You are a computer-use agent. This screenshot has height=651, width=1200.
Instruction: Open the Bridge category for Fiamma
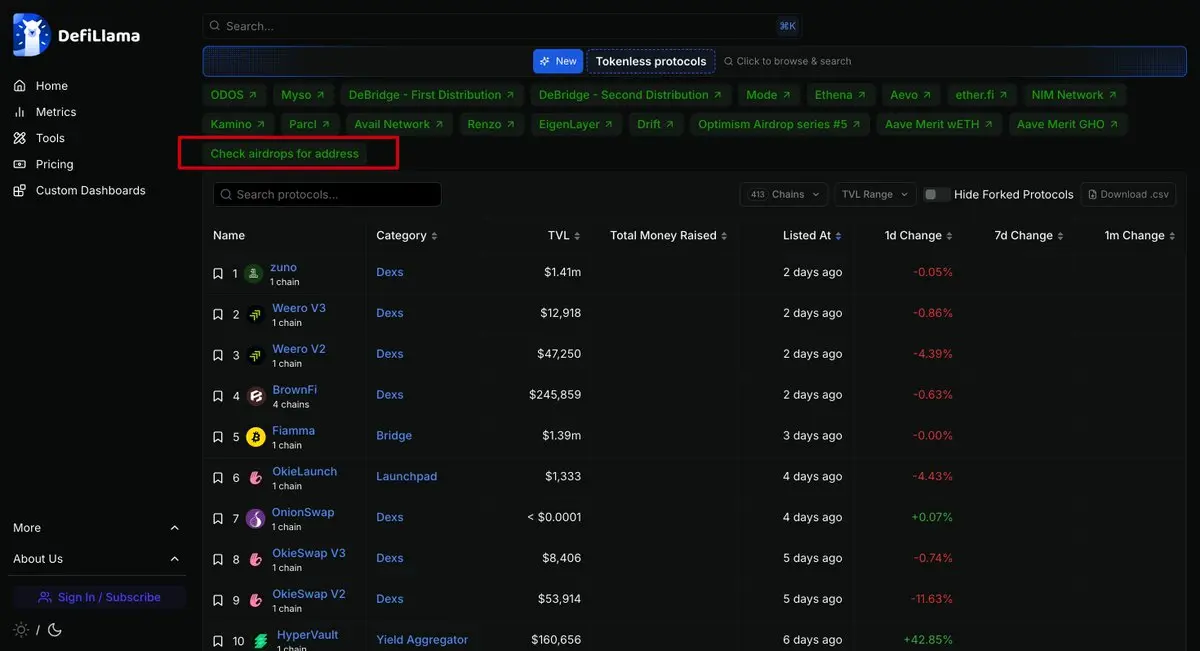point(394,436)
